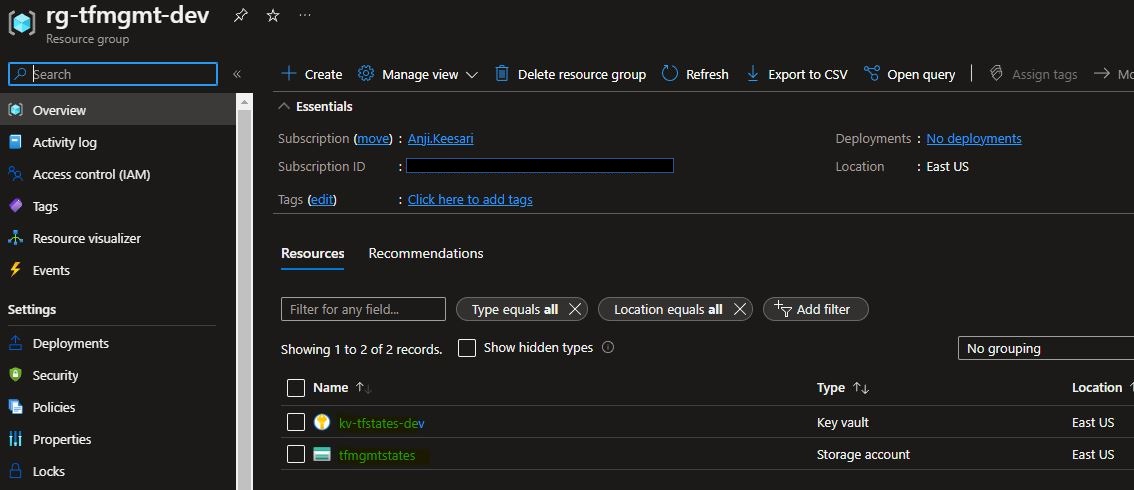Click the storage account icon
This screenshot has width=1134, height=490.
pos(322,455)
